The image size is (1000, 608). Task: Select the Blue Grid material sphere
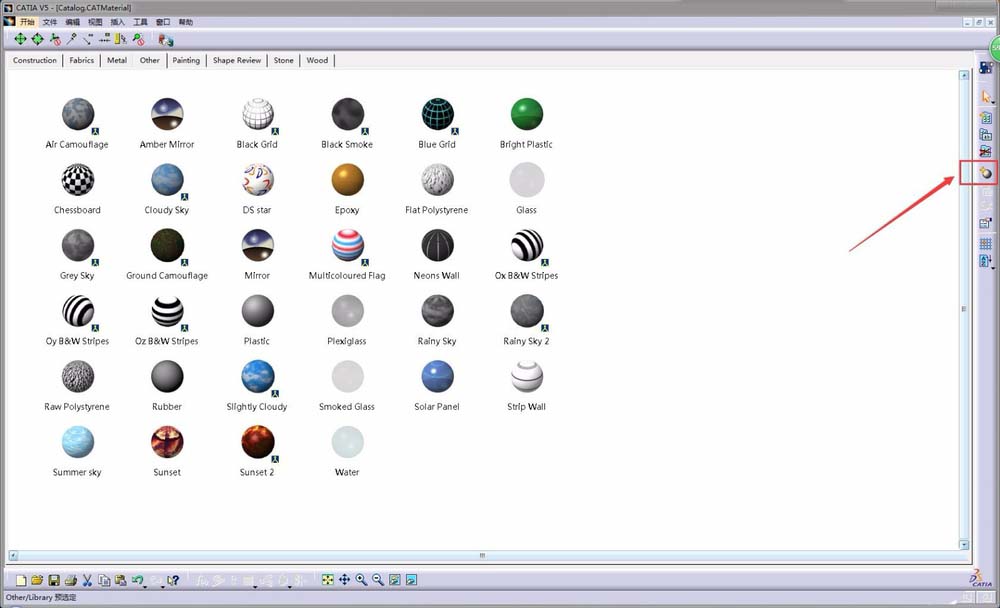pyautogui.click(x=438, y=114)
